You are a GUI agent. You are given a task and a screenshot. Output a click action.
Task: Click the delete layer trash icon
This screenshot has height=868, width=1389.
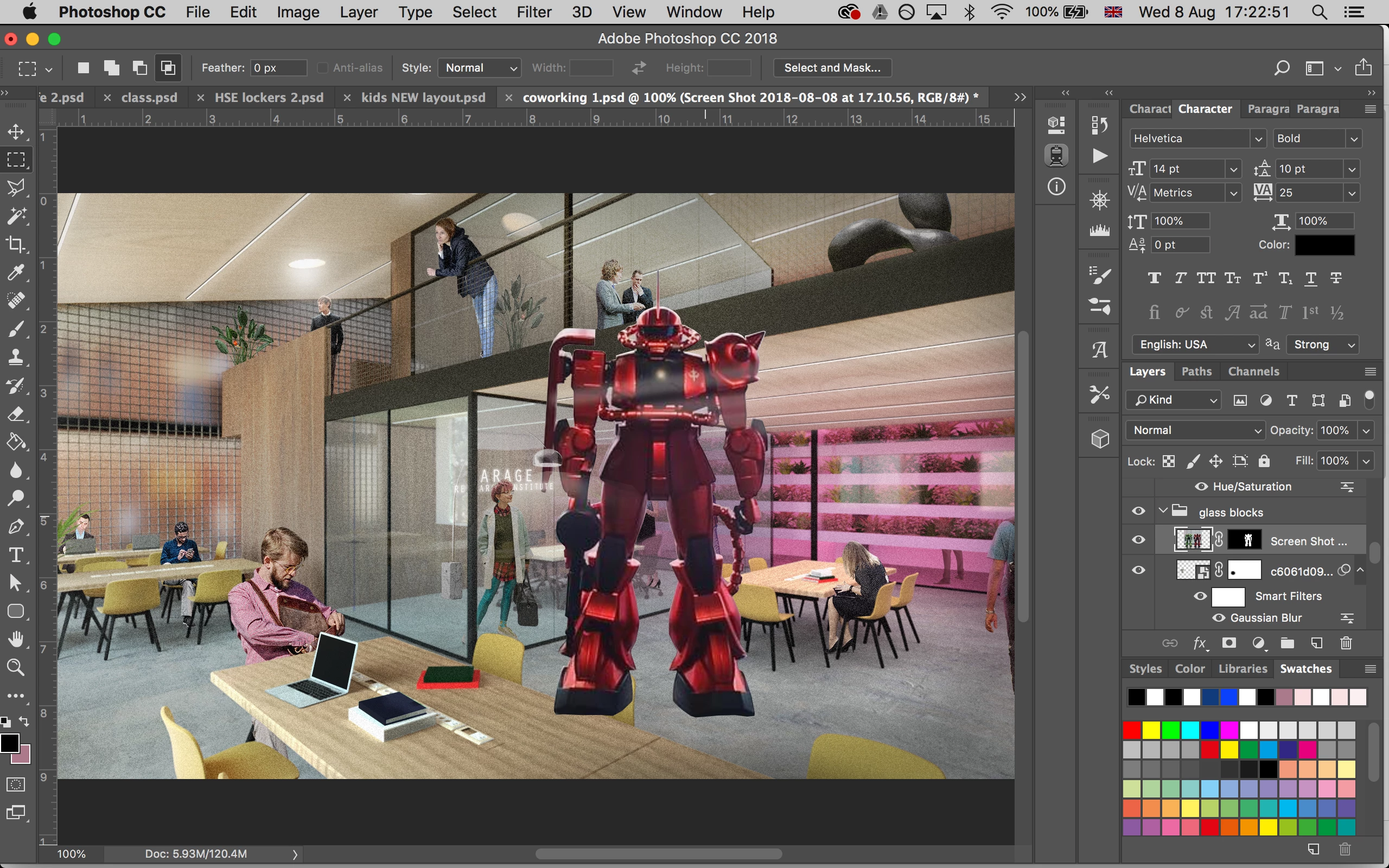(1346, 643)
